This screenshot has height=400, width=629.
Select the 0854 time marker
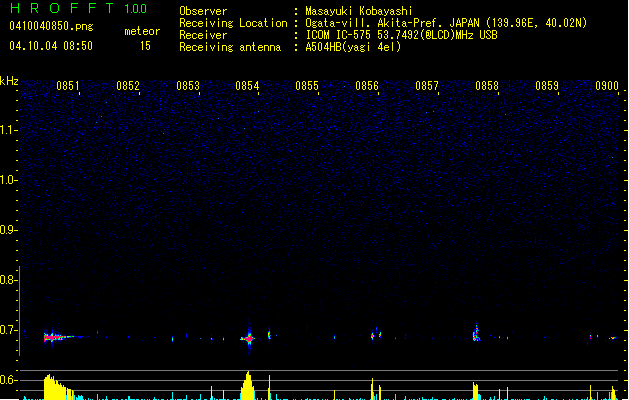248,87
